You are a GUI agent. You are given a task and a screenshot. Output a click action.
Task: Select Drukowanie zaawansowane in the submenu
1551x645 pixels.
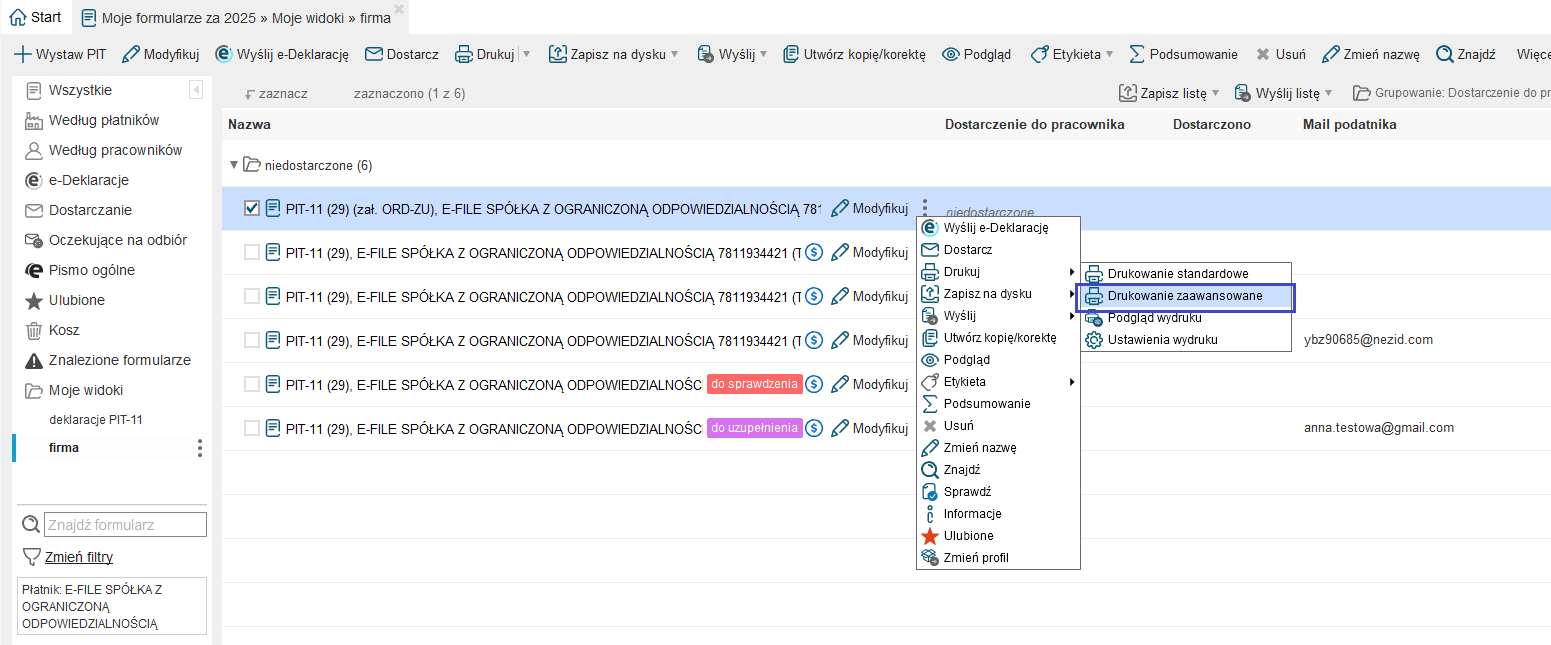coord(1184,296)
